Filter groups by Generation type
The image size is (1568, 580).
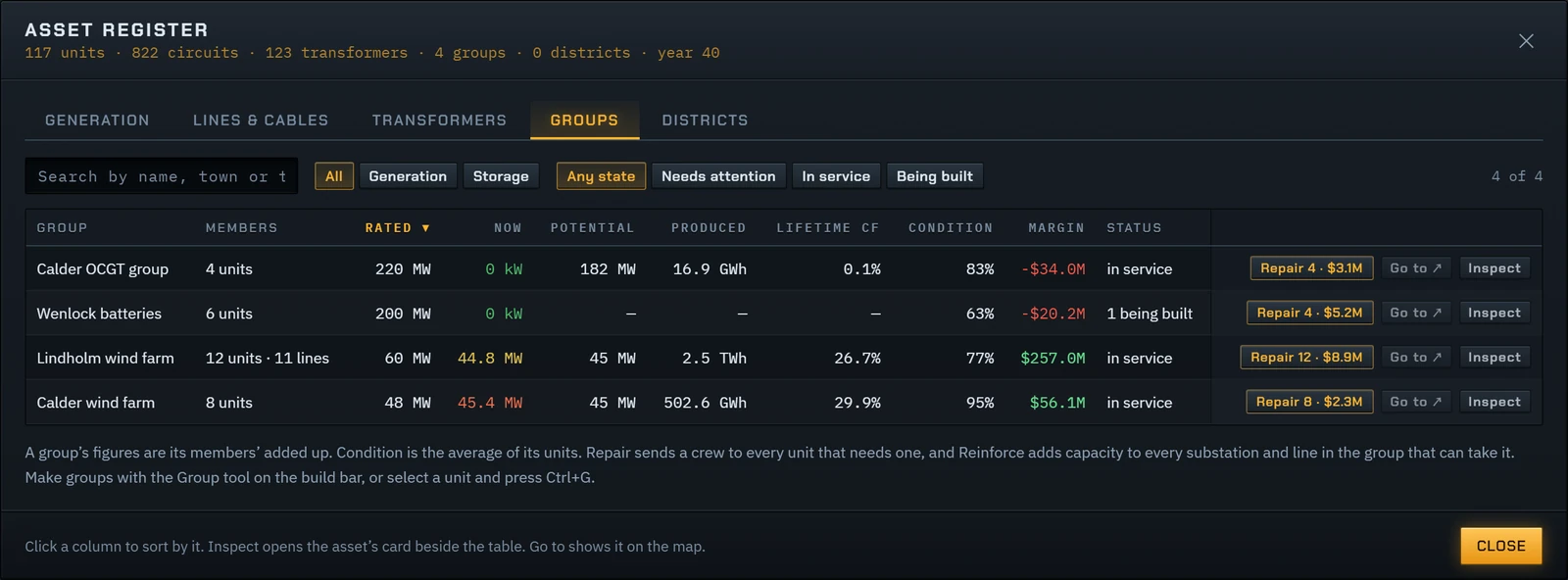408,176
